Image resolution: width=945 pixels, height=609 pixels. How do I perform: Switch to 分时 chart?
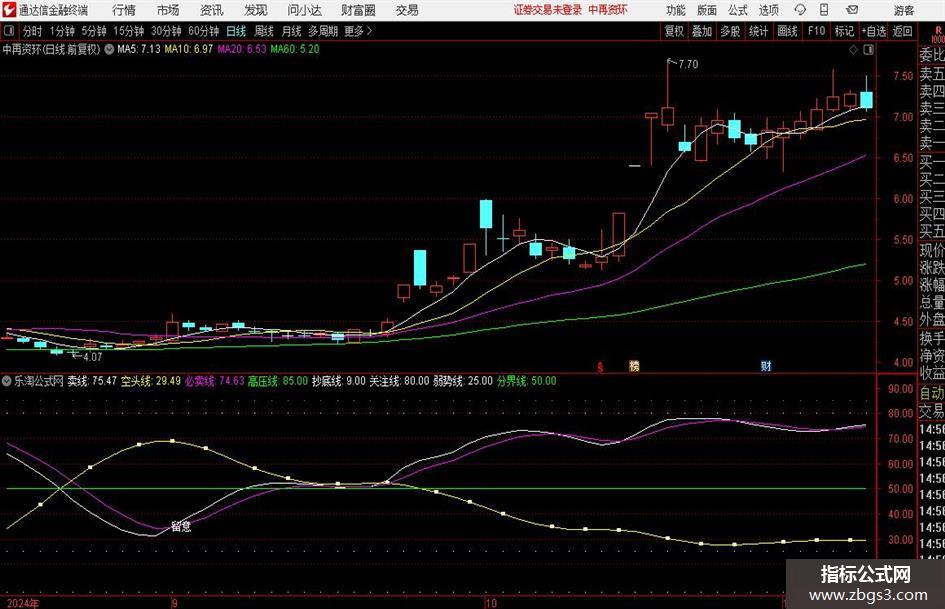pyautogui.click(x=33, y=31)
